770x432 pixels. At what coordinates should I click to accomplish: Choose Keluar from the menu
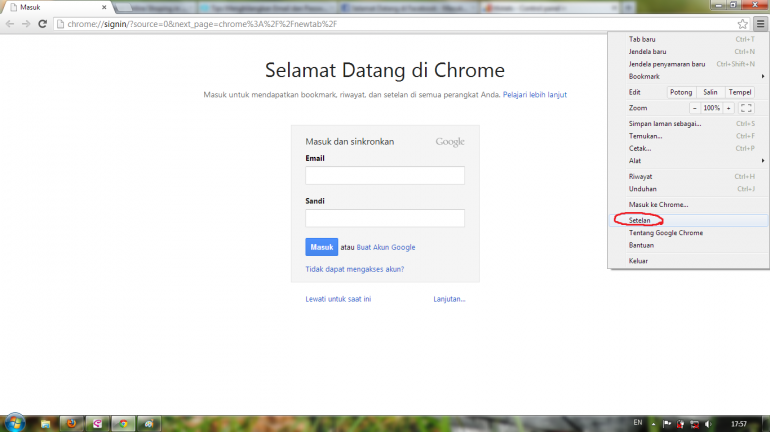click(688, 261)
